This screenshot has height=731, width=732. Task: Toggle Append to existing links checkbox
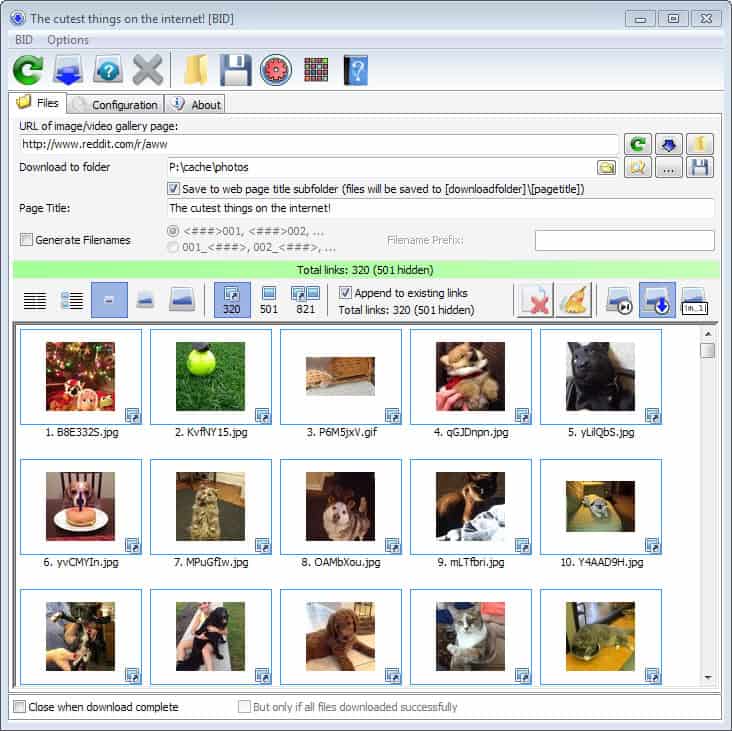345,293
